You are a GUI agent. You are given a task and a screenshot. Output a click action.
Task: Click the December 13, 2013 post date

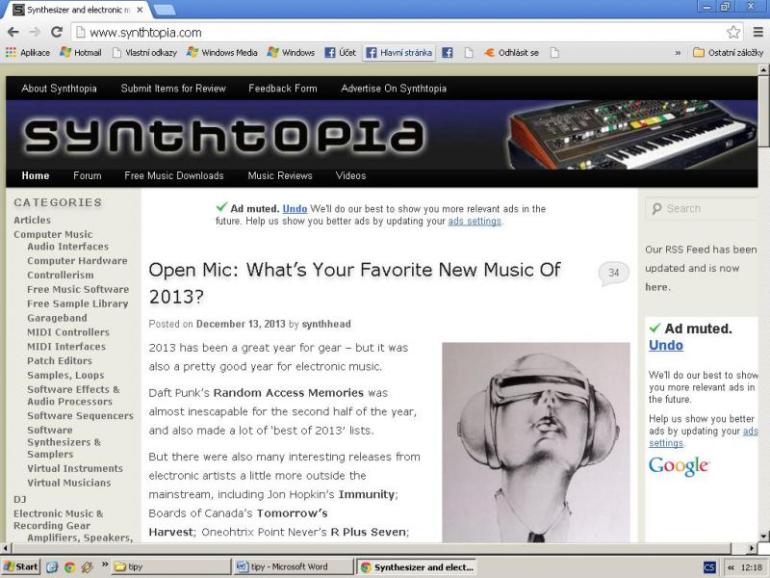[241, 324]
